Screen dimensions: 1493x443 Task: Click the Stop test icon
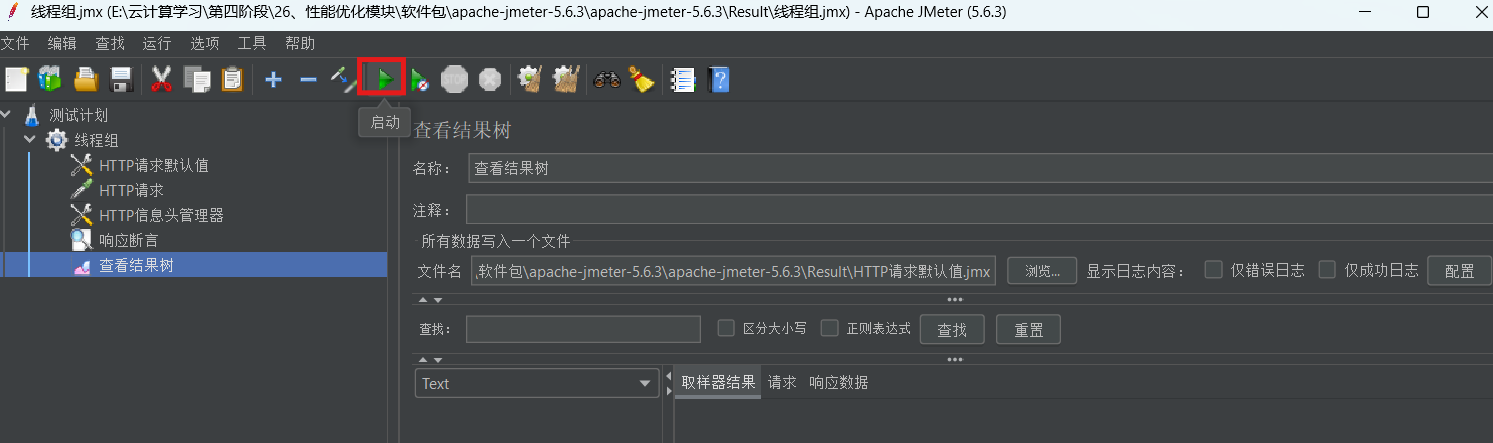coord(455,79)
